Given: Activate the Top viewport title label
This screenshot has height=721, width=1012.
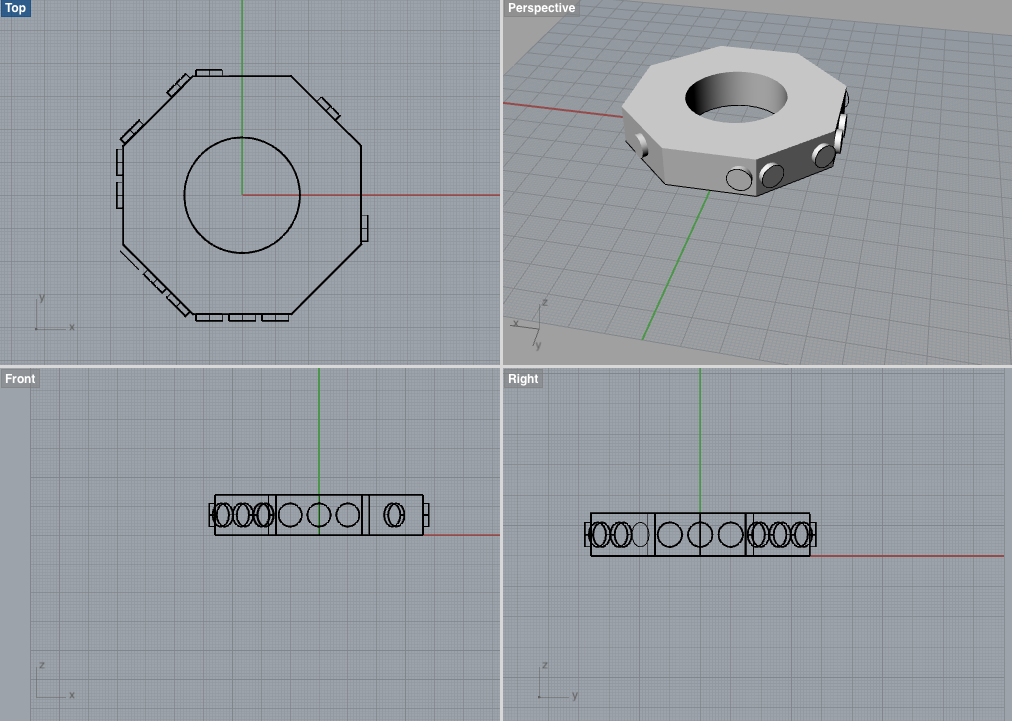Looking at the screenshot, I should tap(15, 8).
